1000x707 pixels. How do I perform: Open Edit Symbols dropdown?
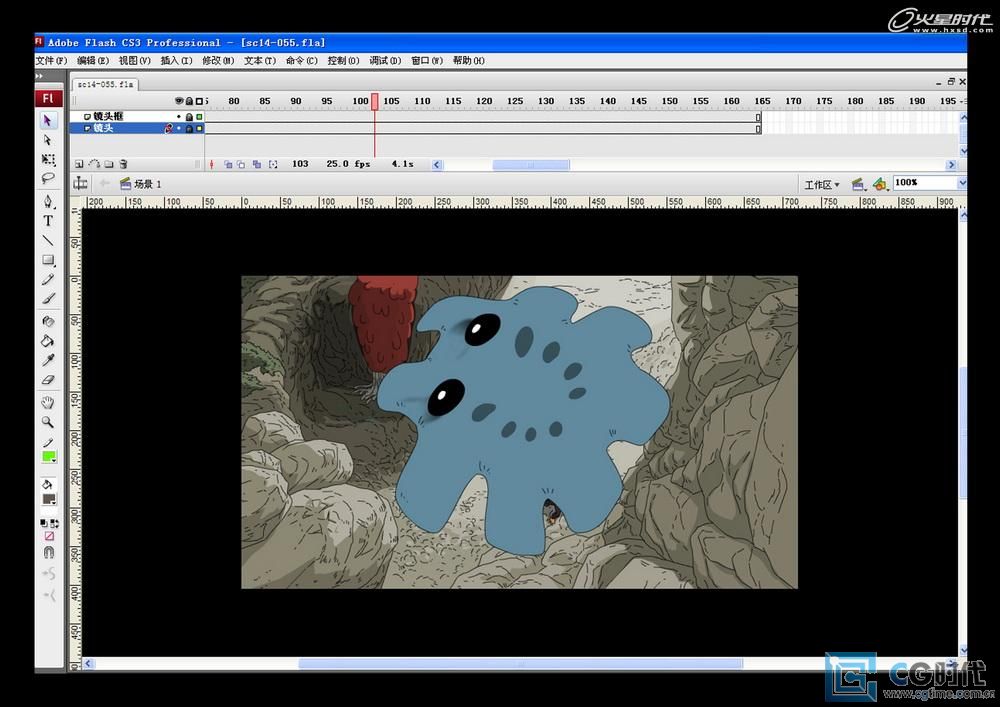pos(881,184)
